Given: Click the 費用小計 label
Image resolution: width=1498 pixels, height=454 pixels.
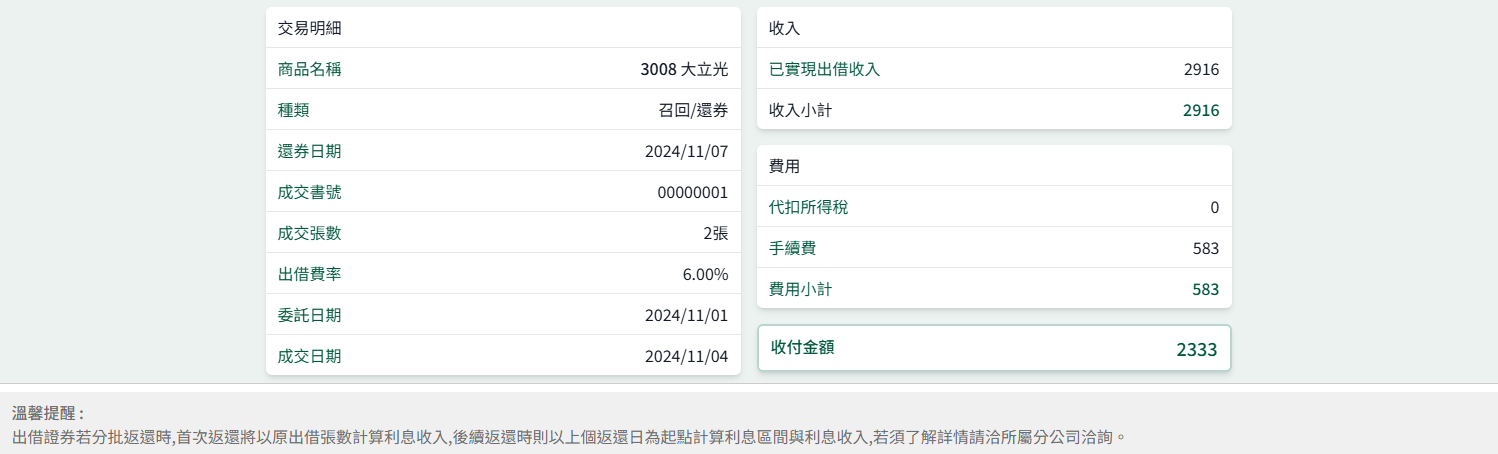Looking at the screenshot, I should click(x=800, y=290).
